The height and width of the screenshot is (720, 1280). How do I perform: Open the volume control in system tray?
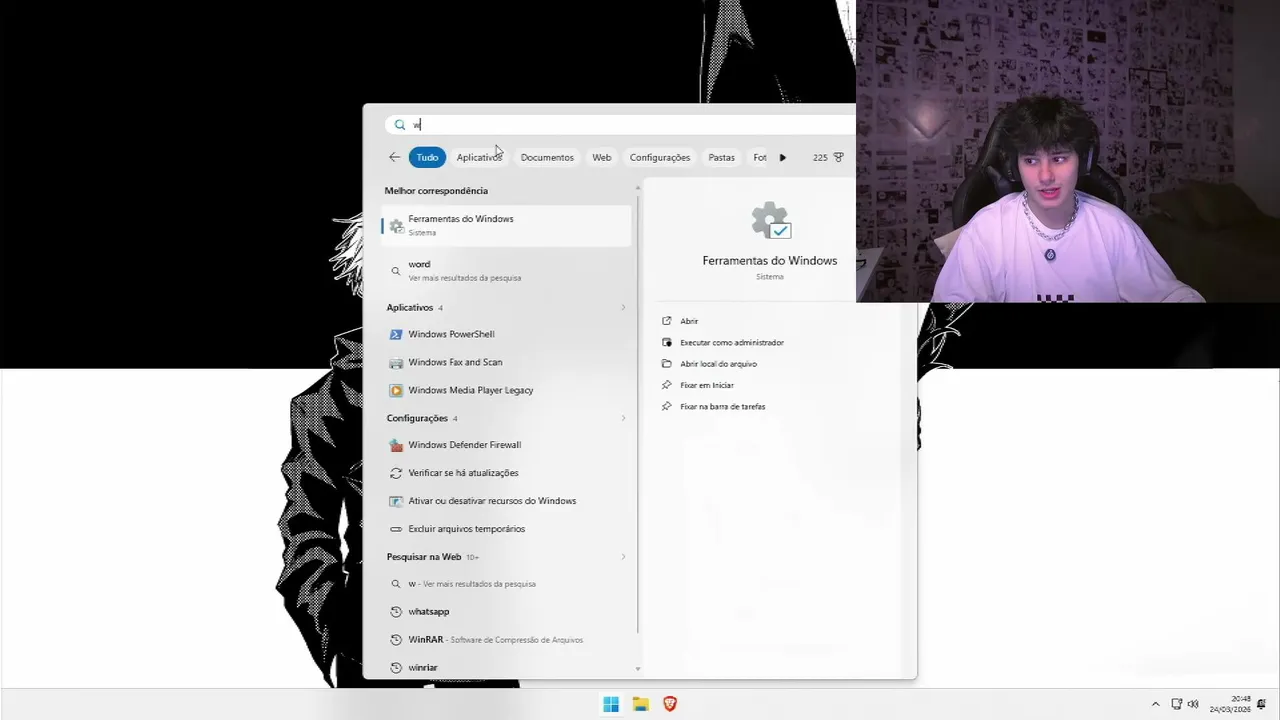pos(1193,704)
